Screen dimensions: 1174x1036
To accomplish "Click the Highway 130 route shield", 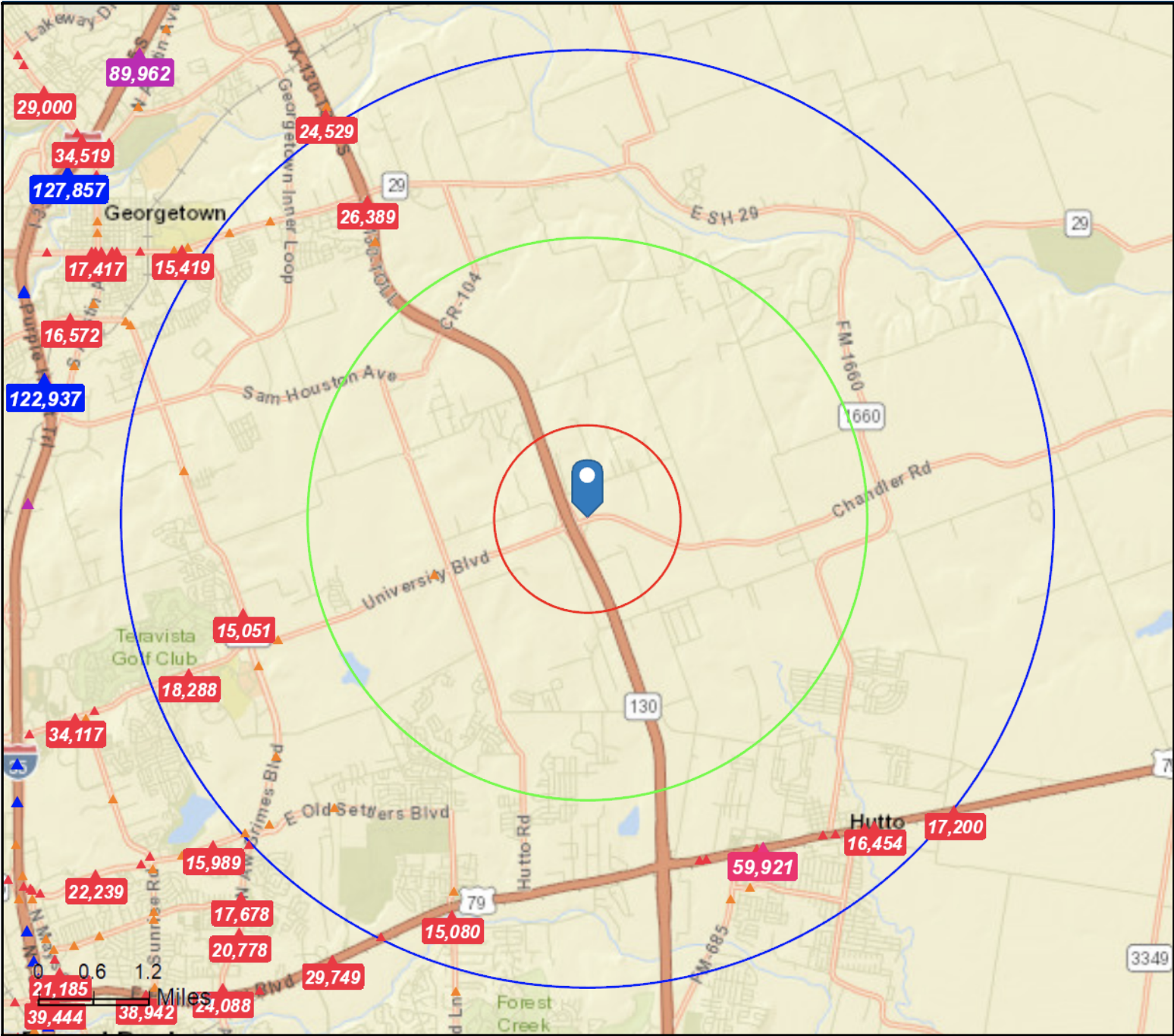I will coord(642,707).
